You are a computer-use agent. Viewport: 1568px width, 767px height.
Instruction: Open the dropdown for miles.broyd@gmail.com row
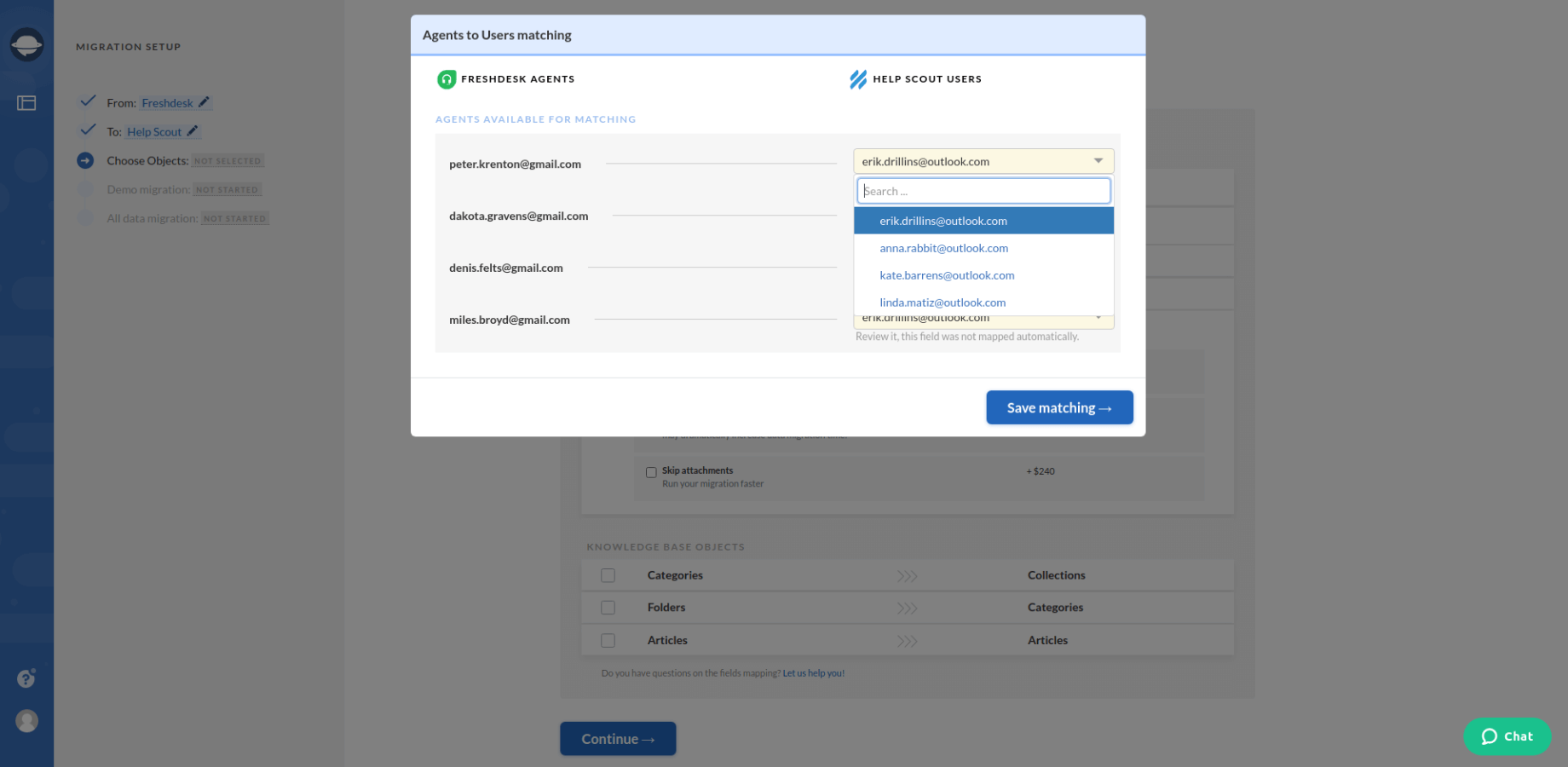pos(983,321)
